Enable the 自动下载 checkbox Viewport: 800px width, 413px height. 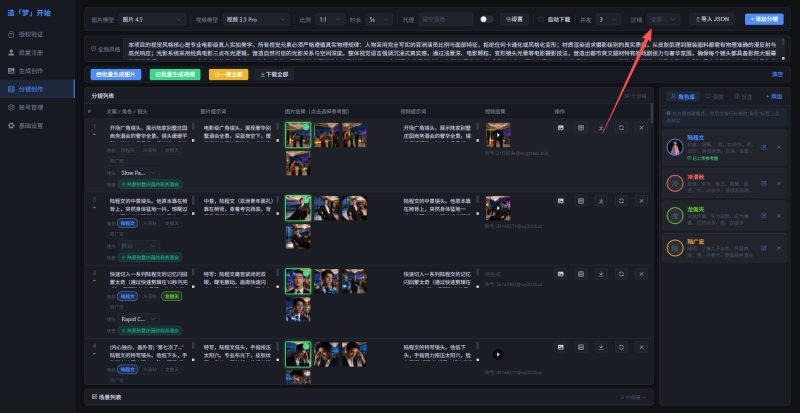pos(540,19)
